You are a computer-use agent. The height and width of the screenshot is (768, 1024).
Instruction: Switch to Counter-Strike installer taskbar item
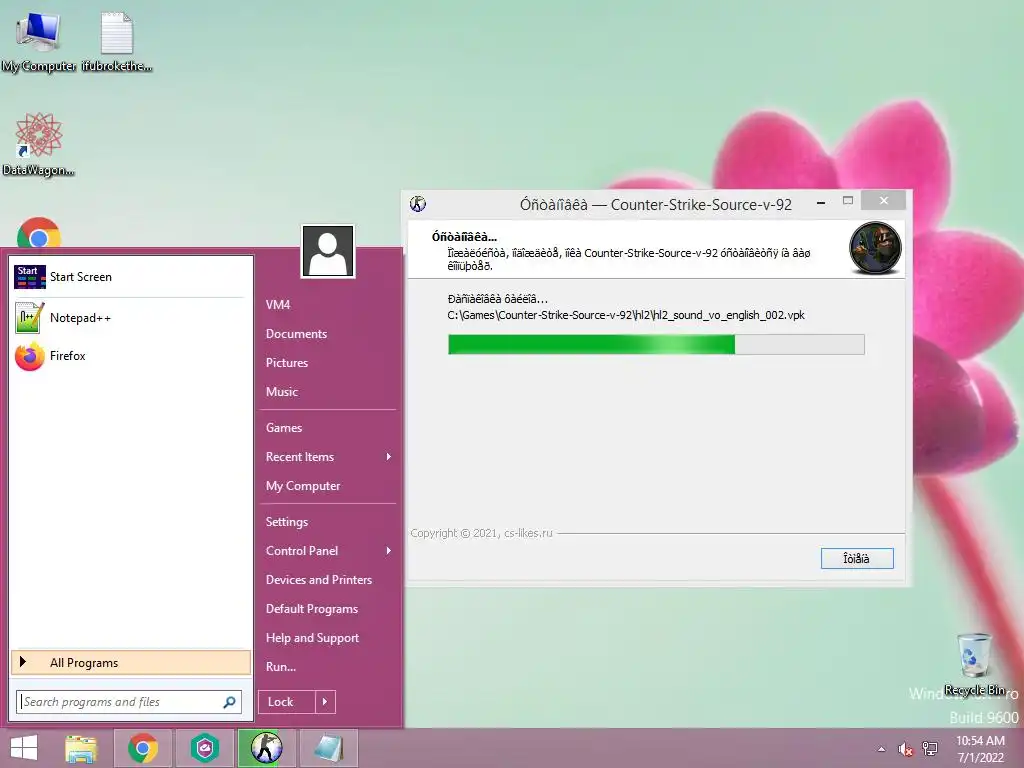click(x=266, y=748)
